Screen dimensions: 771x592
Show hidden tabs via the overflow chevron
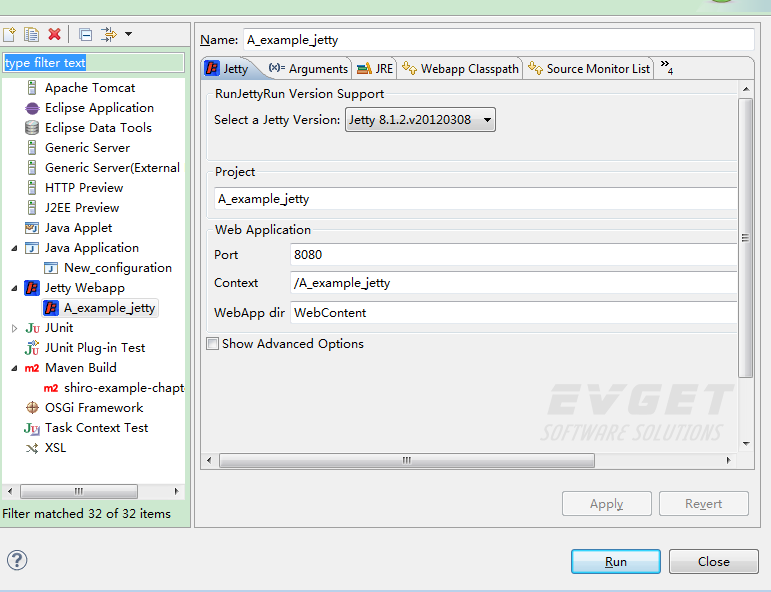[666, 66]
